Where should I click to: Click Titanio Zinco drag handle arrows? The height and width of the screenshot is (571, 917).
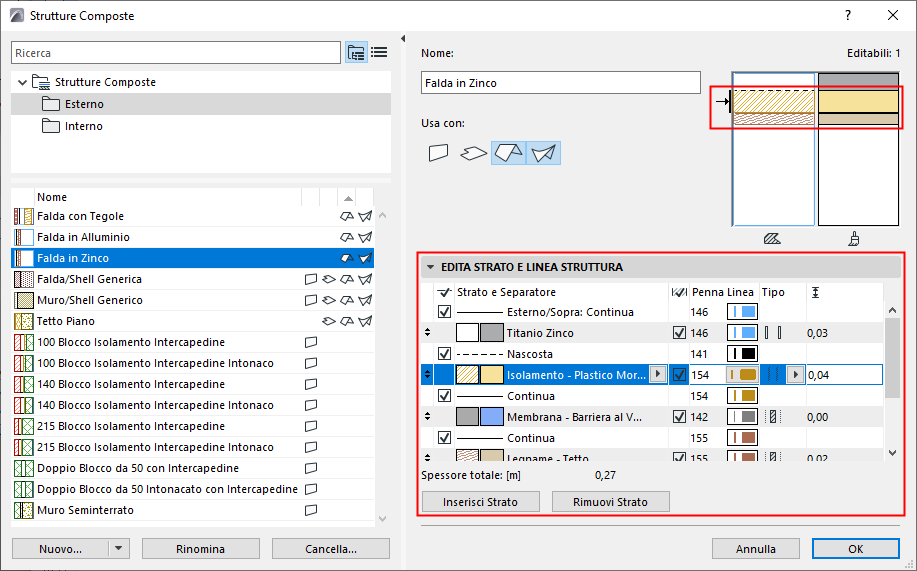428,333
